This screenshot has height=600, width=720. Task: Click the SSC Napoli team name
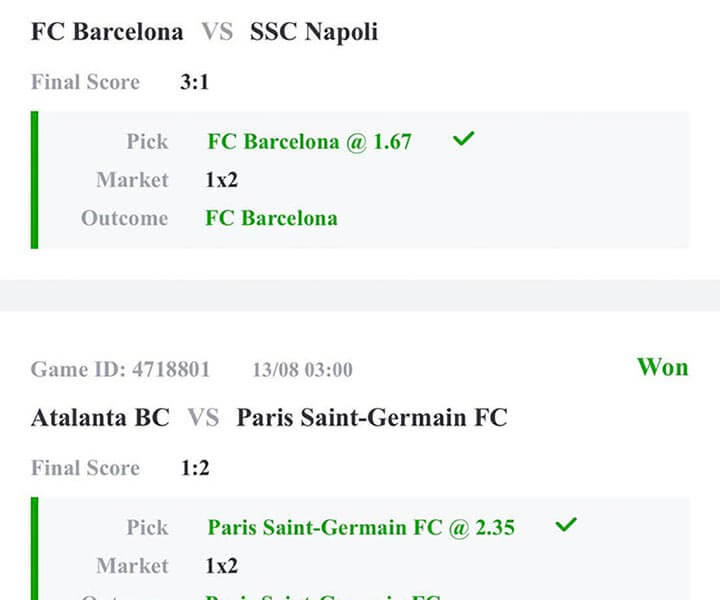tap(314, 32)
